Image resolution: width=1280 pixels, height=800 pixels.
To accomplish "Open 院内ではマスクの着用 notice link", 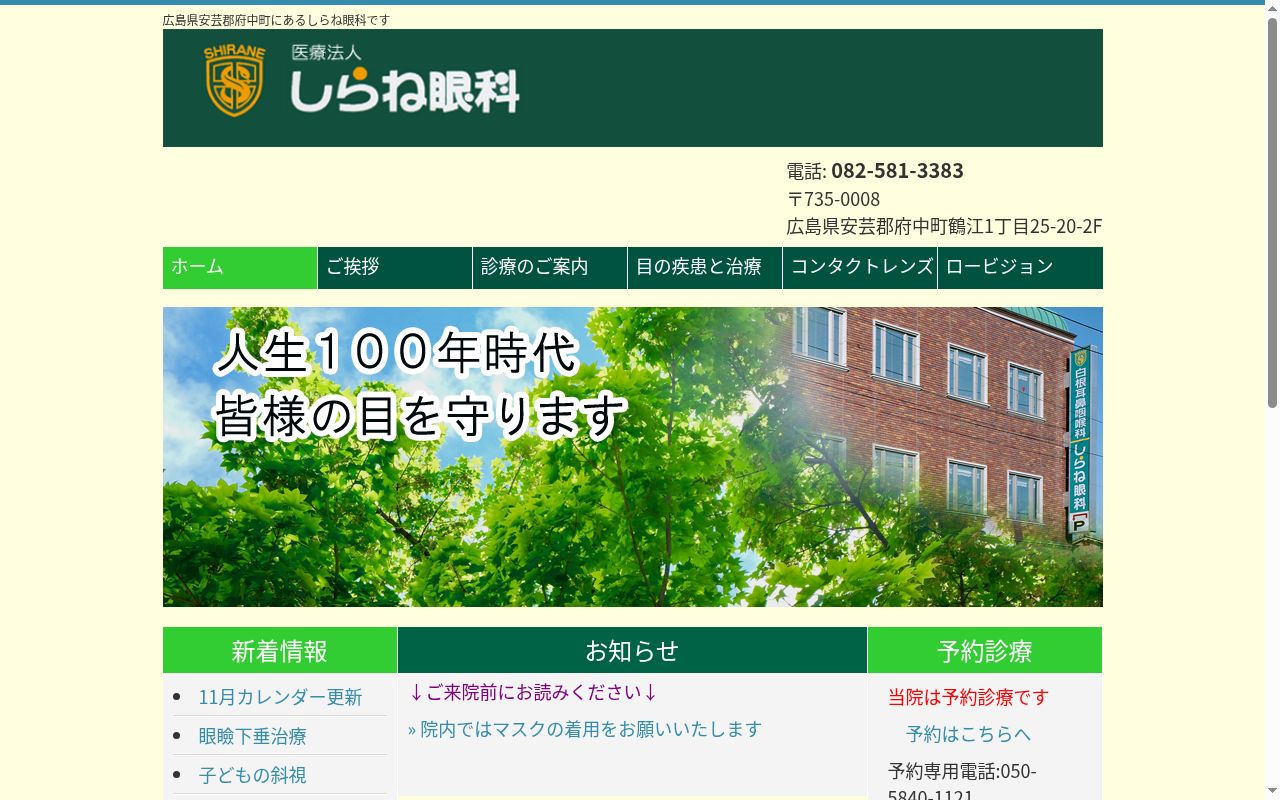I will 585,729.
